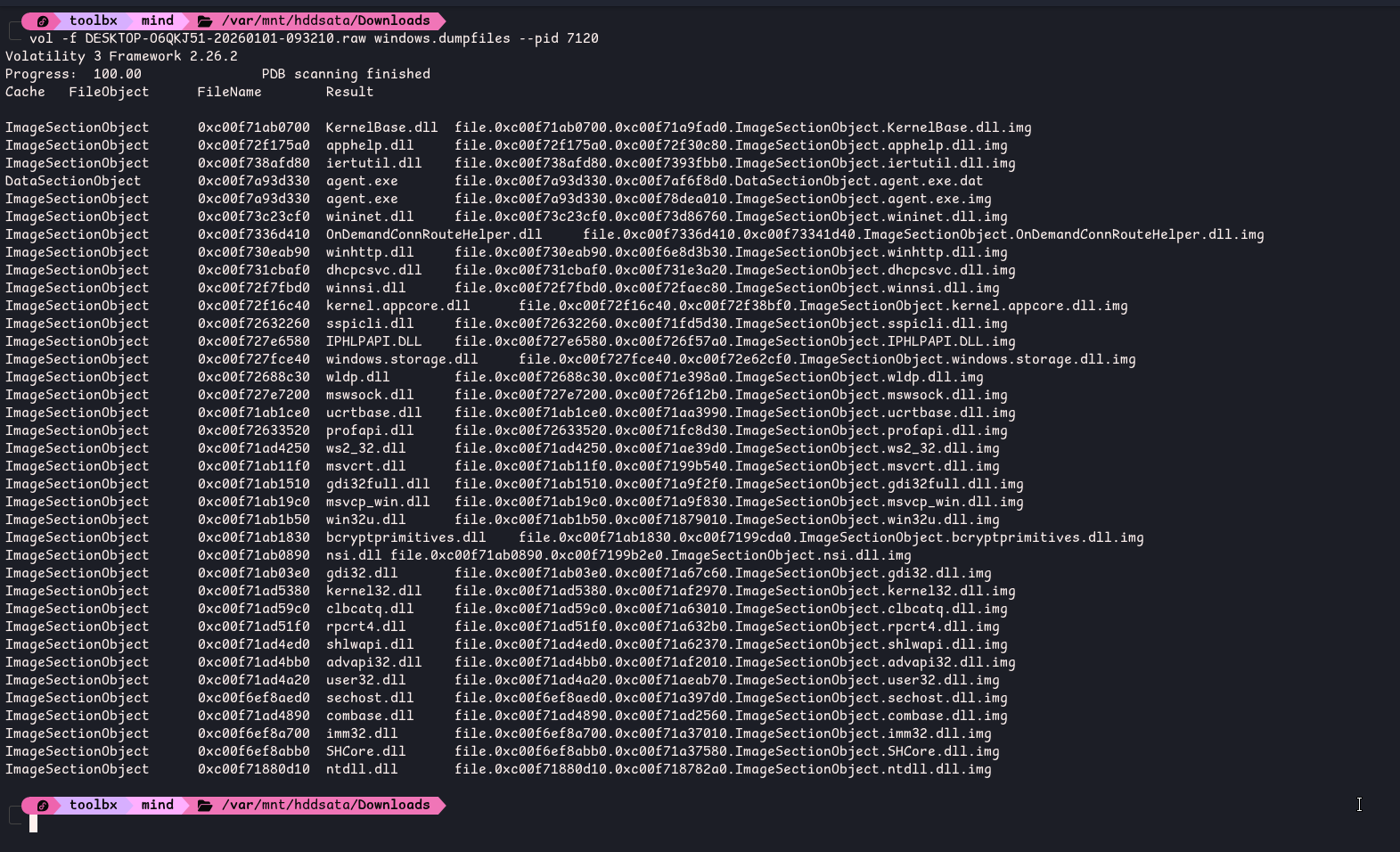Click the distro icon in the top prompt

42,20
